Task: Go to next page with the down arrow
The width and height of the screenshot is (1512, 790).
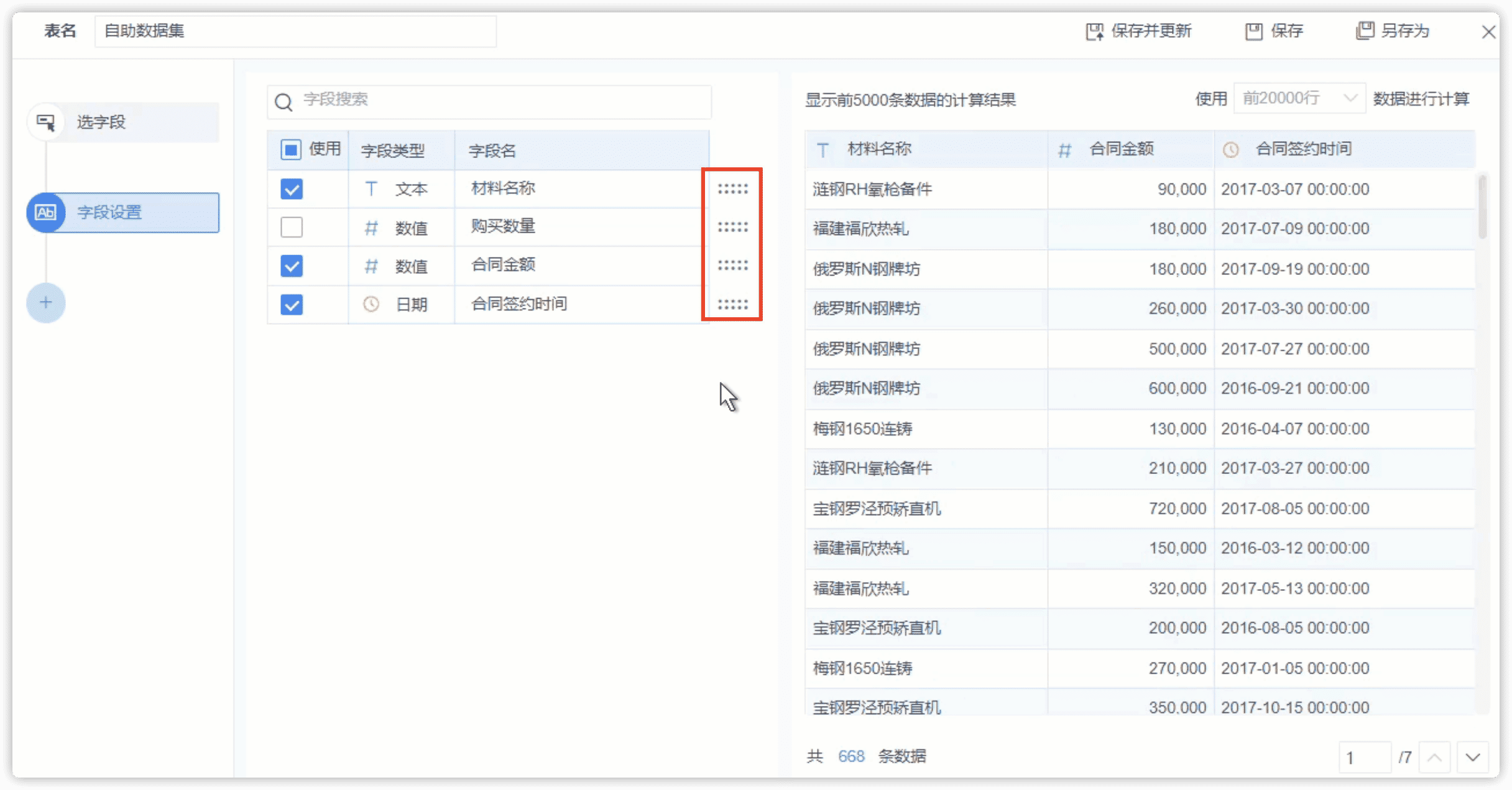Action: click(x=1473, y=758)
